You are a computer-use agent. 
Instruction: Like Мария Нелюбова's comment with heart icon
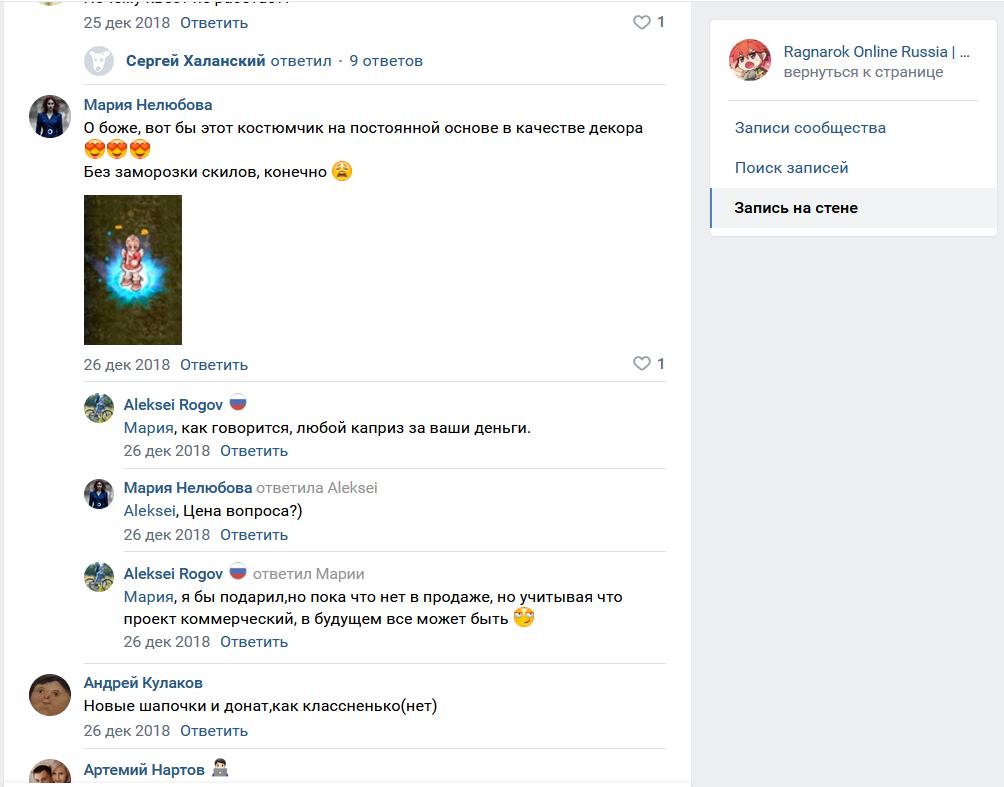(642, 364)
